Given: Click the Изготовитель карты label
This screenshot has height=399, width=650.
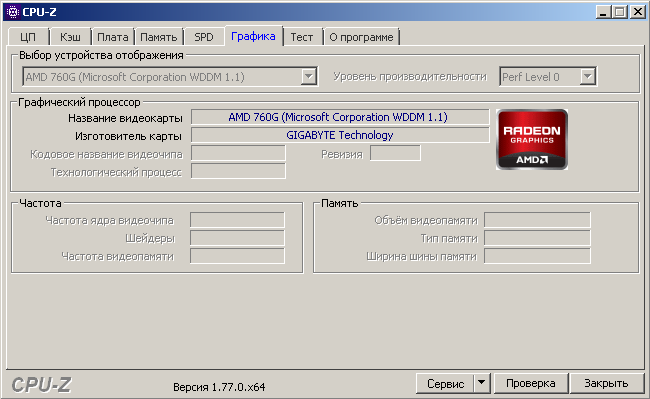Looking at the screenshot, I should (128, 136).
